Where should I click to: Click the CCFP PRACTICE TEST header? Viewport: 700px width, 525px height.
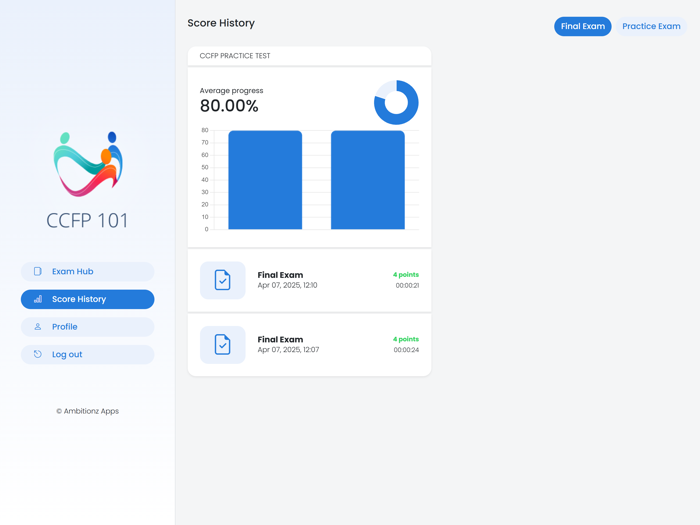click(235, 56)
